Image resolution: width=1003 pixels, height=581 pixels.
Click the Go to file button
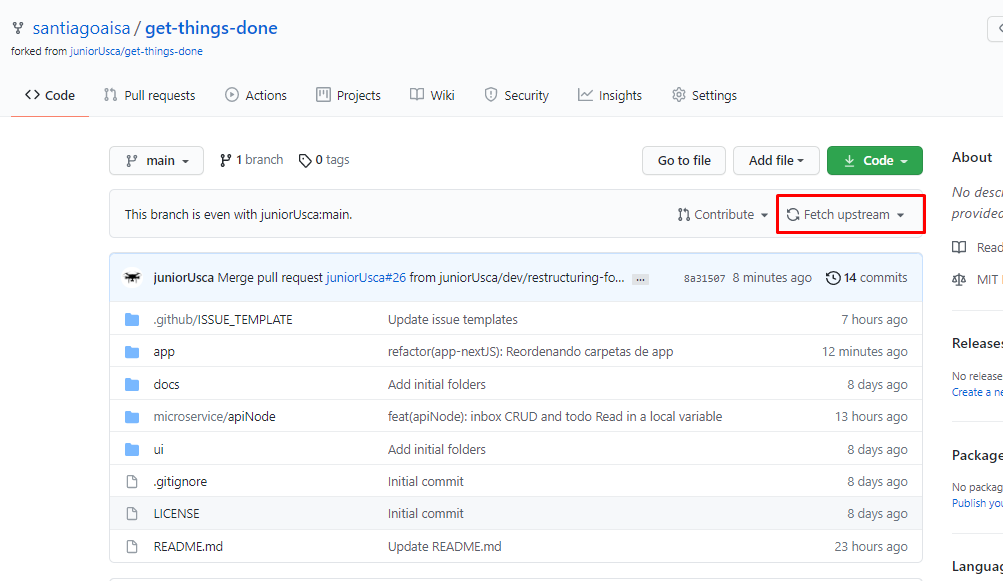pyautogui.click(x=684, y=161)
